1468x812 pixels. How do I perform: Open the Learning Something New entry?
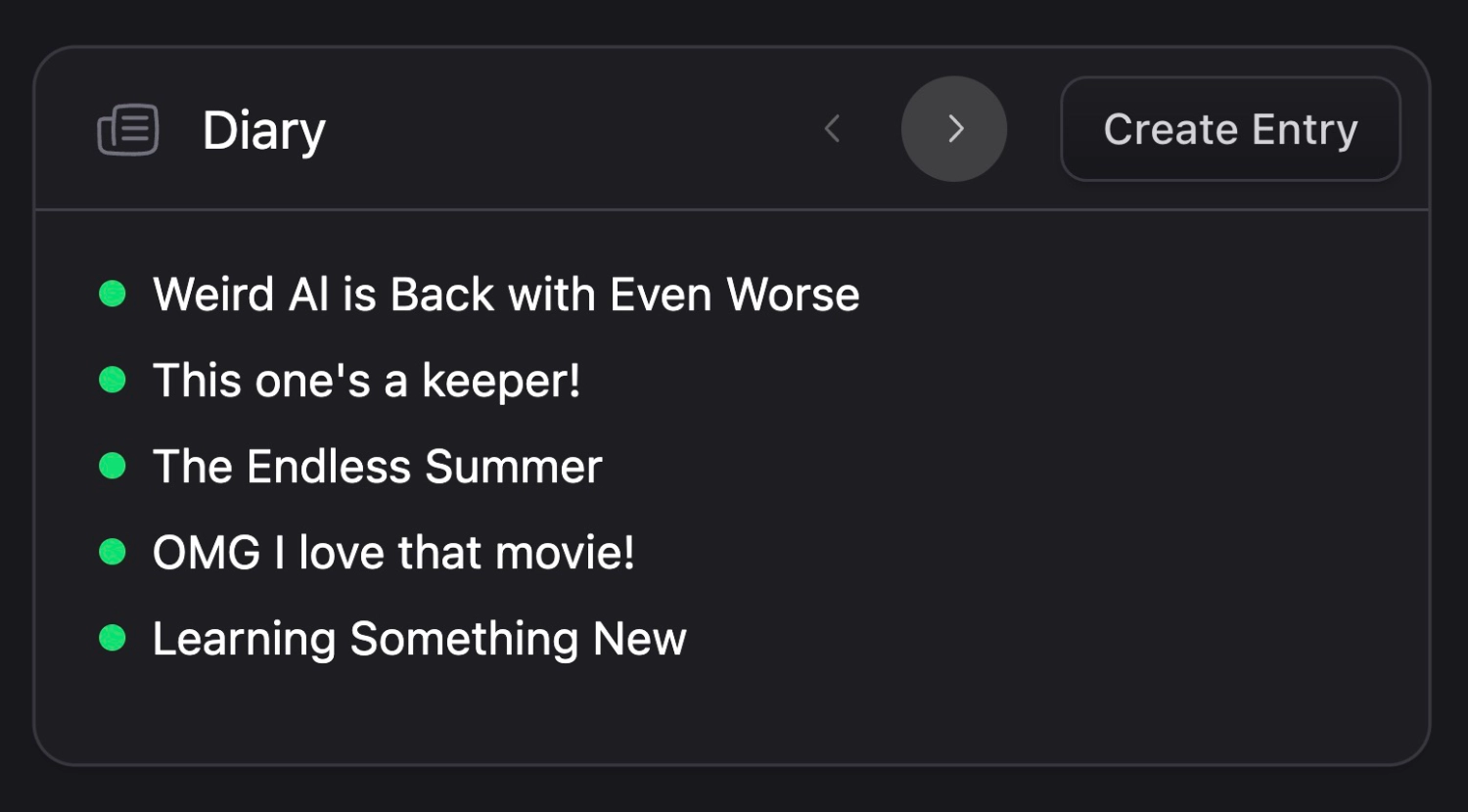point(419,638)
